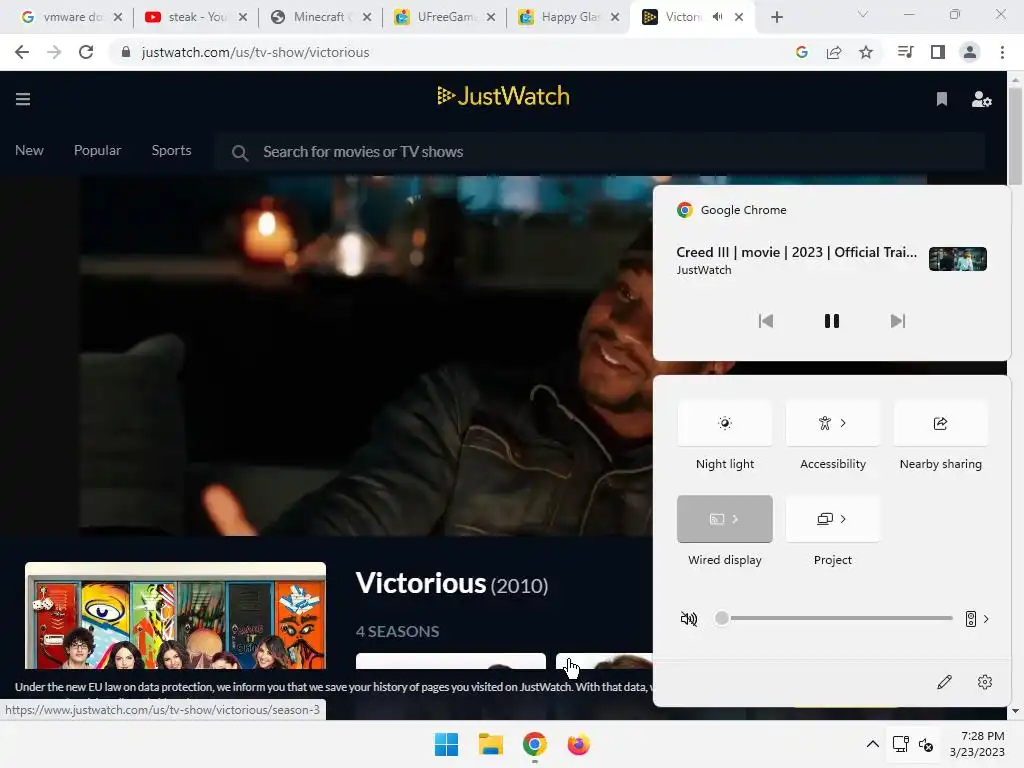Open the JustWatch account settings icon
1024x768 pixels.
coord(982,99)
